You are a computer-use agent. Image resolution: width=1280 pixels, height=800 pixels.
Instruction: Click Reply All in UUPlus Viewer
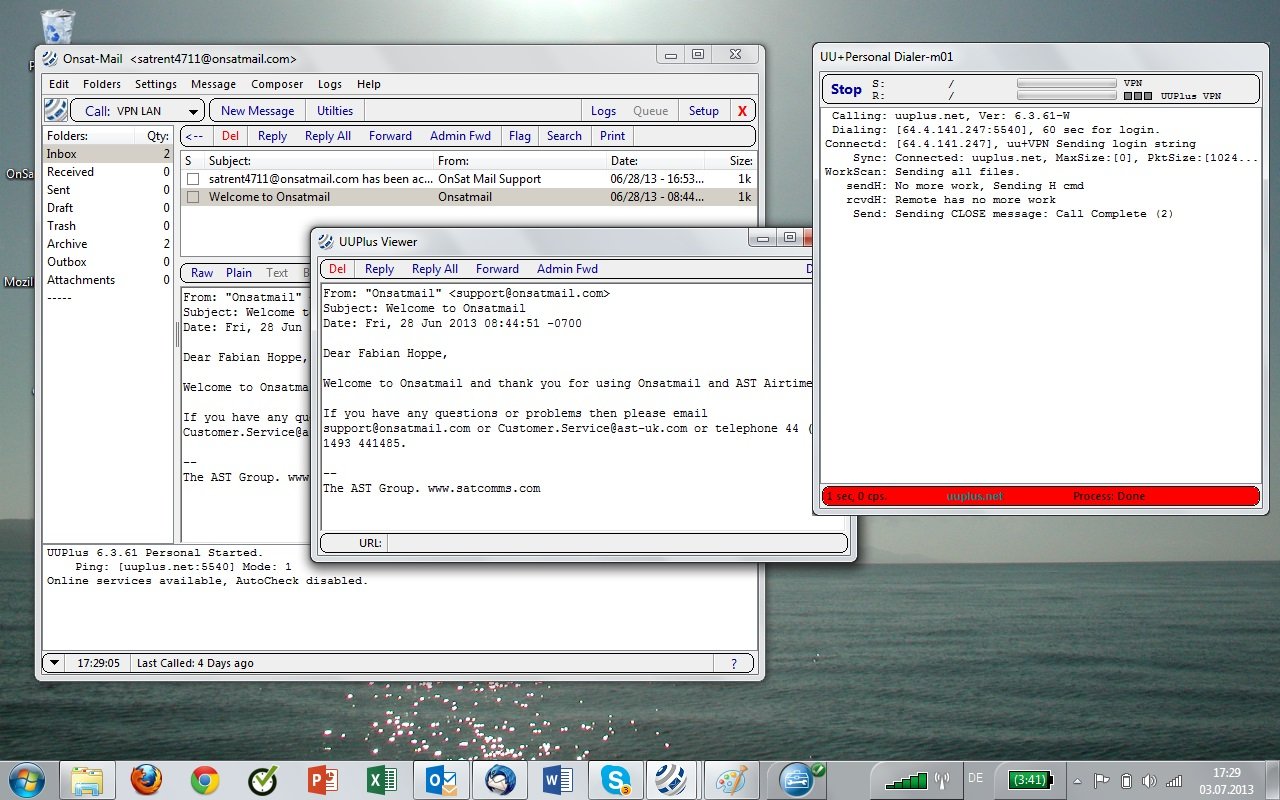(435, 269)
